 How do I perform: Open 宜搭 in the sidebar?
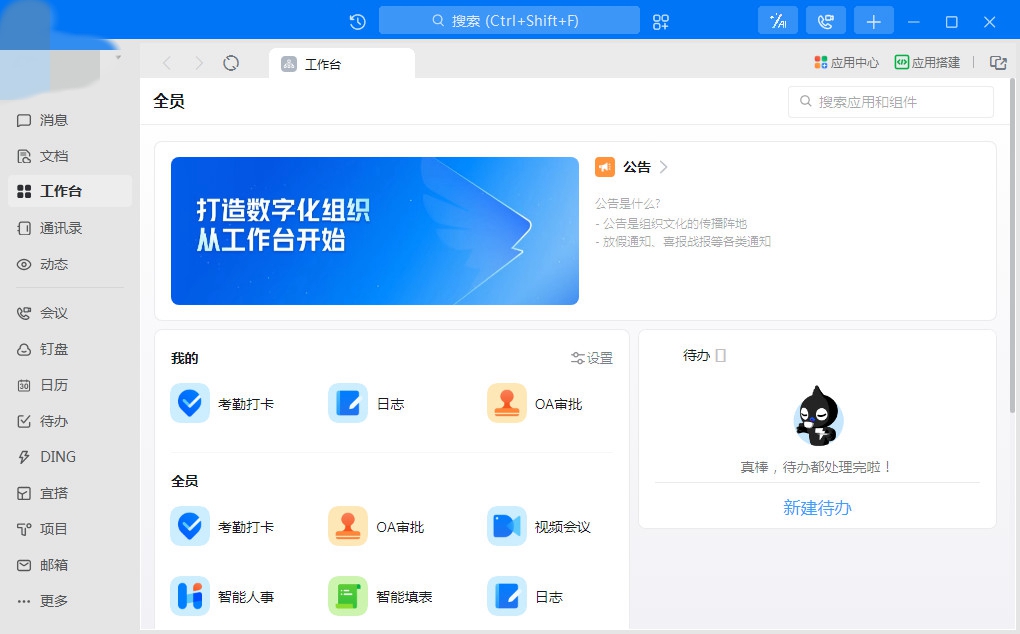tap(70, 493)
